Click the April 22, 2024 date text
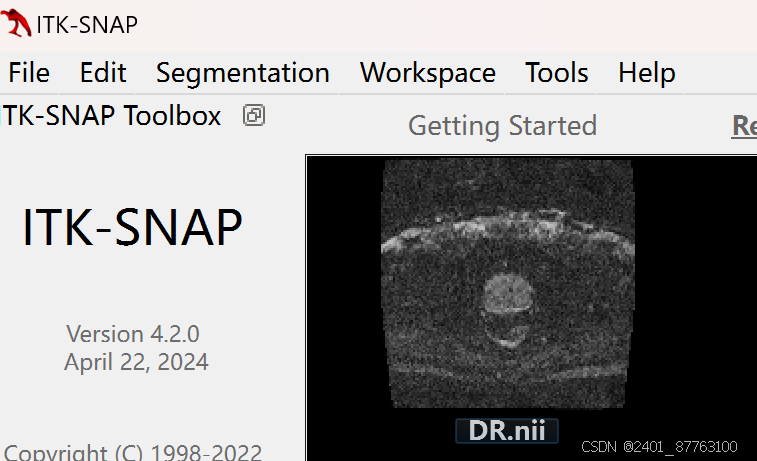Image resolution: width=757 pixels, height=461 pixels. coord(136,362)
